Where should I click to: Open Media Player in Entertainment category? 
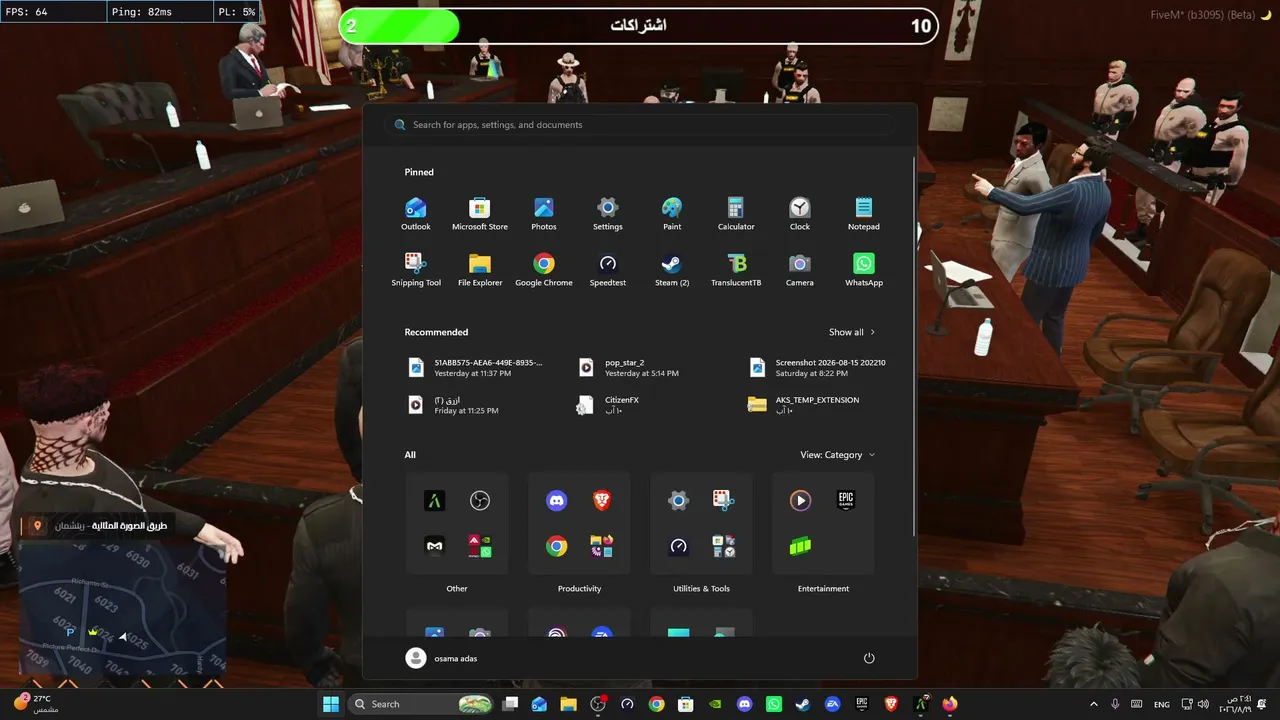point(800,501)
